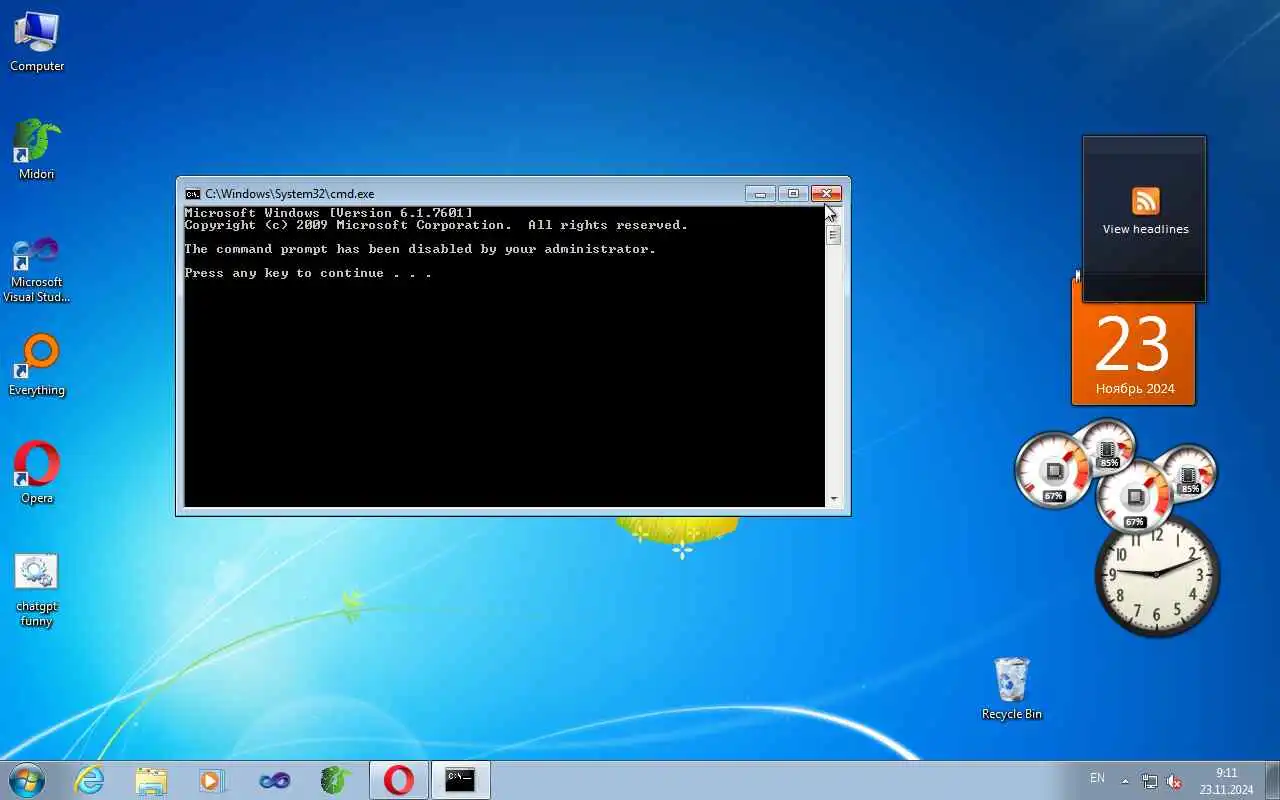Minimize the cmd.exe window
The height and width of the screenshot is (800, 1280).
tap(760, 193)
